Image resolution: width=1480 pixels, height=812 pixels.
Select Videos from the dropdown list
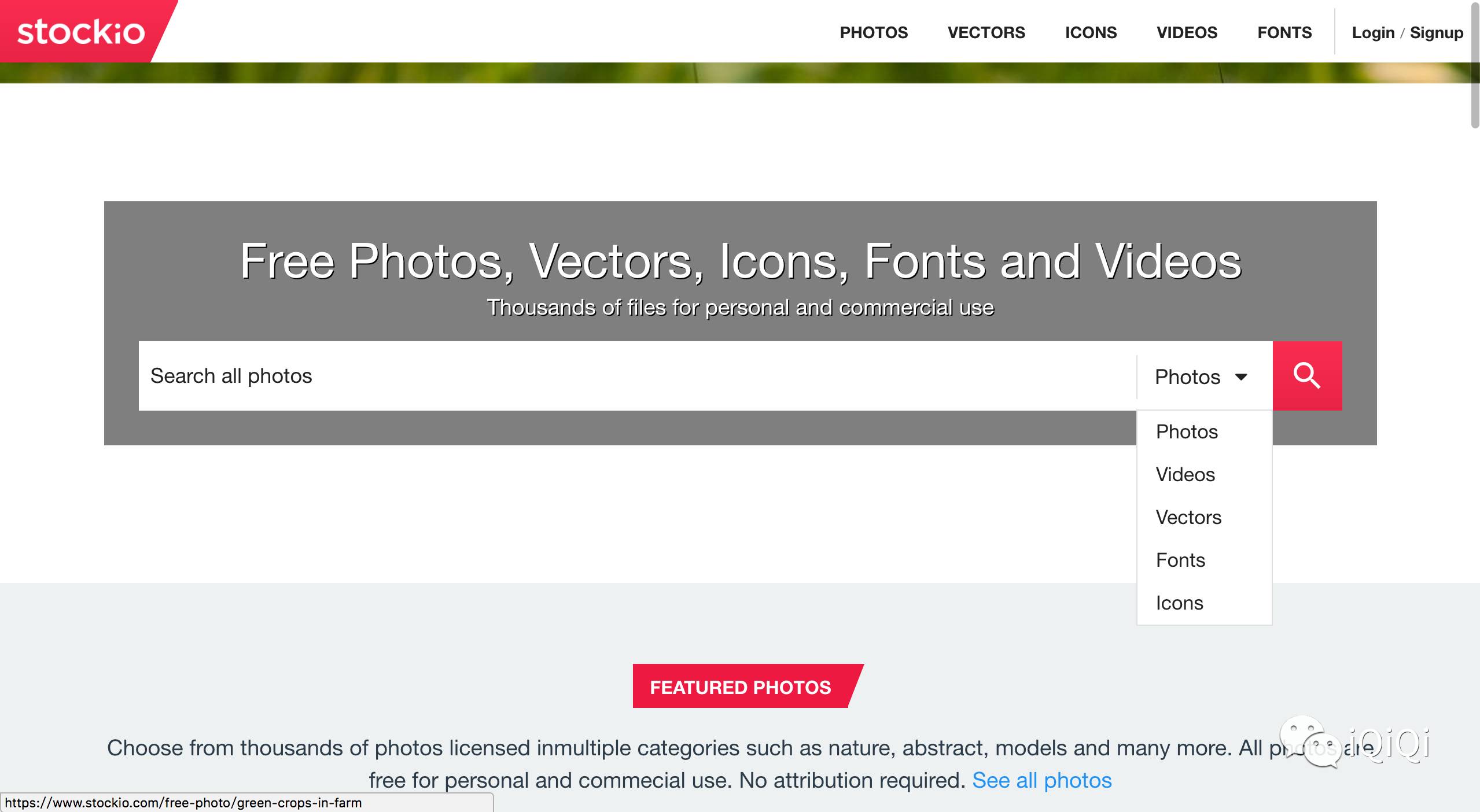tap(1185, 474)
